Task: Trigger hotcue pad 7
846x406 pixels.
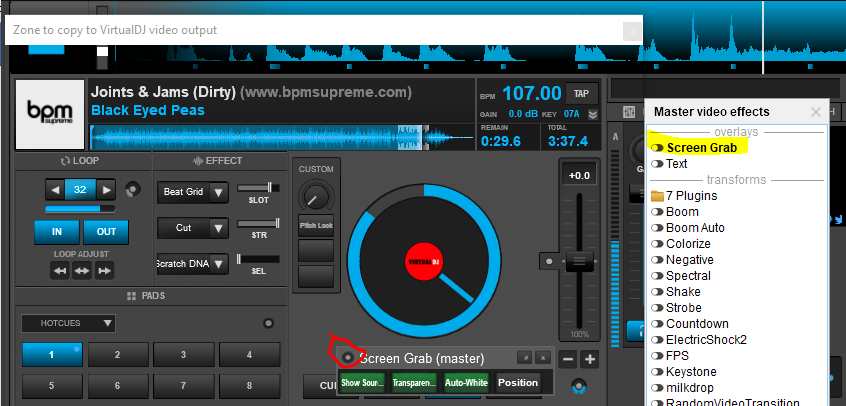Action: [x=183, y=386]
